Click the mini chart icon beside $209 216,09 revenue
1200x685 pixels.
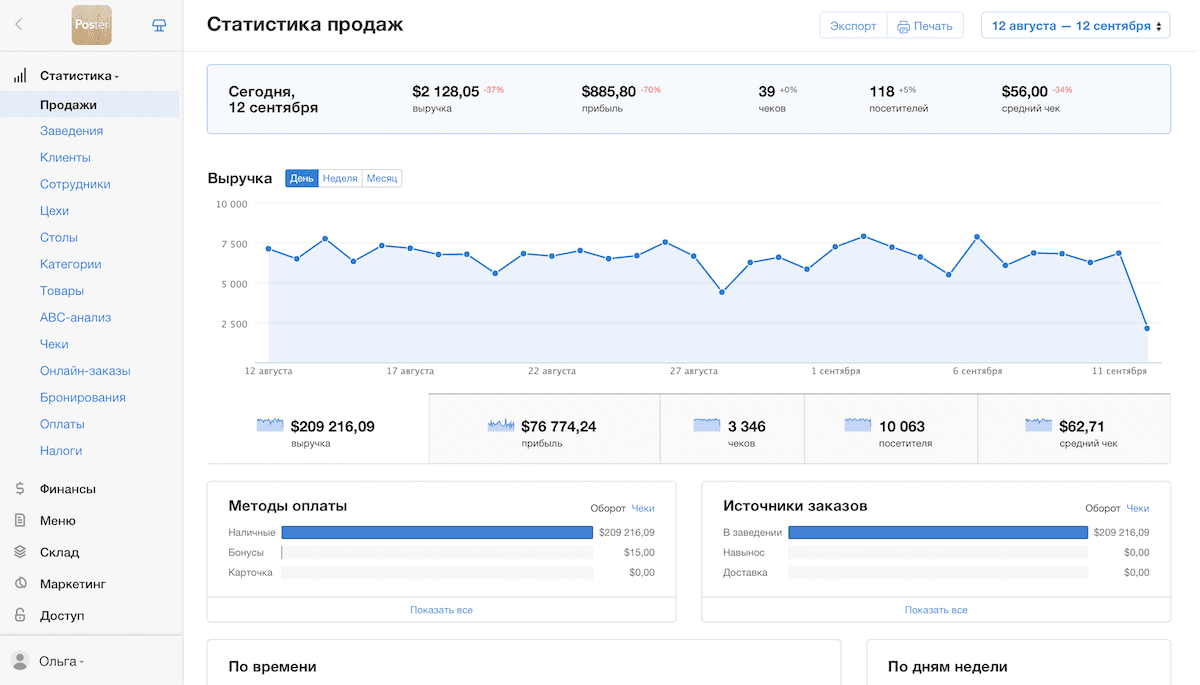click(270, 425)
